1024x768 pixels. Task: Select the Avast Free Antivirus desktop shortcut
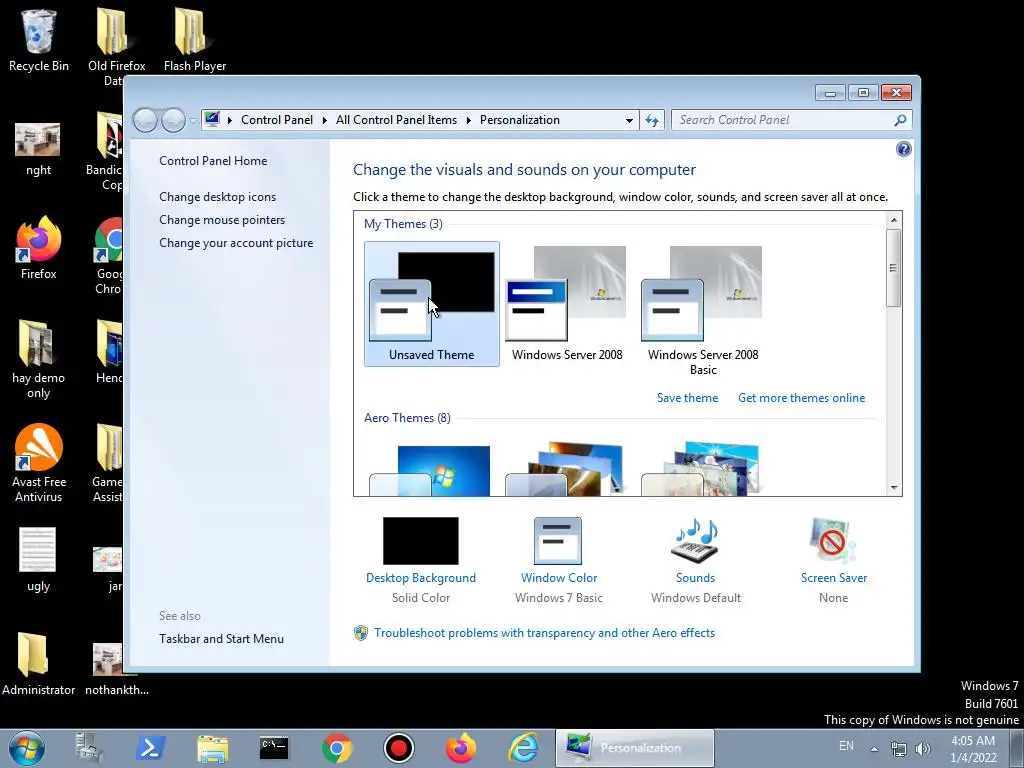point(39,463)
